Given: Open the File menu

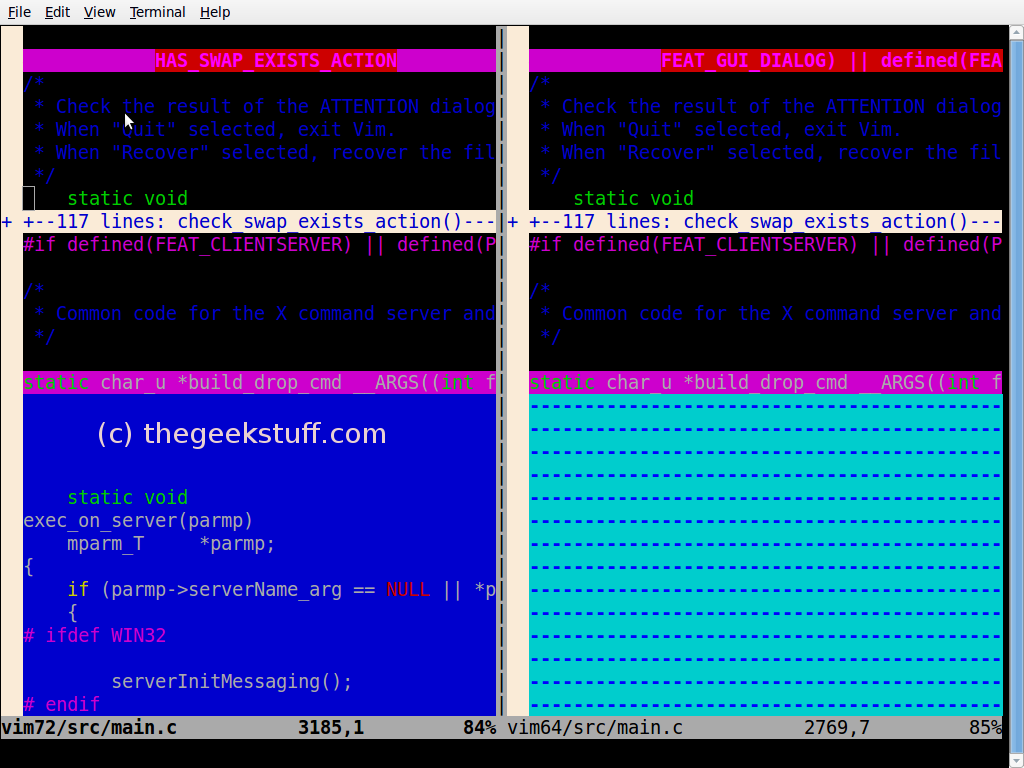Looking at the screenshot, I should pos(19,12).
